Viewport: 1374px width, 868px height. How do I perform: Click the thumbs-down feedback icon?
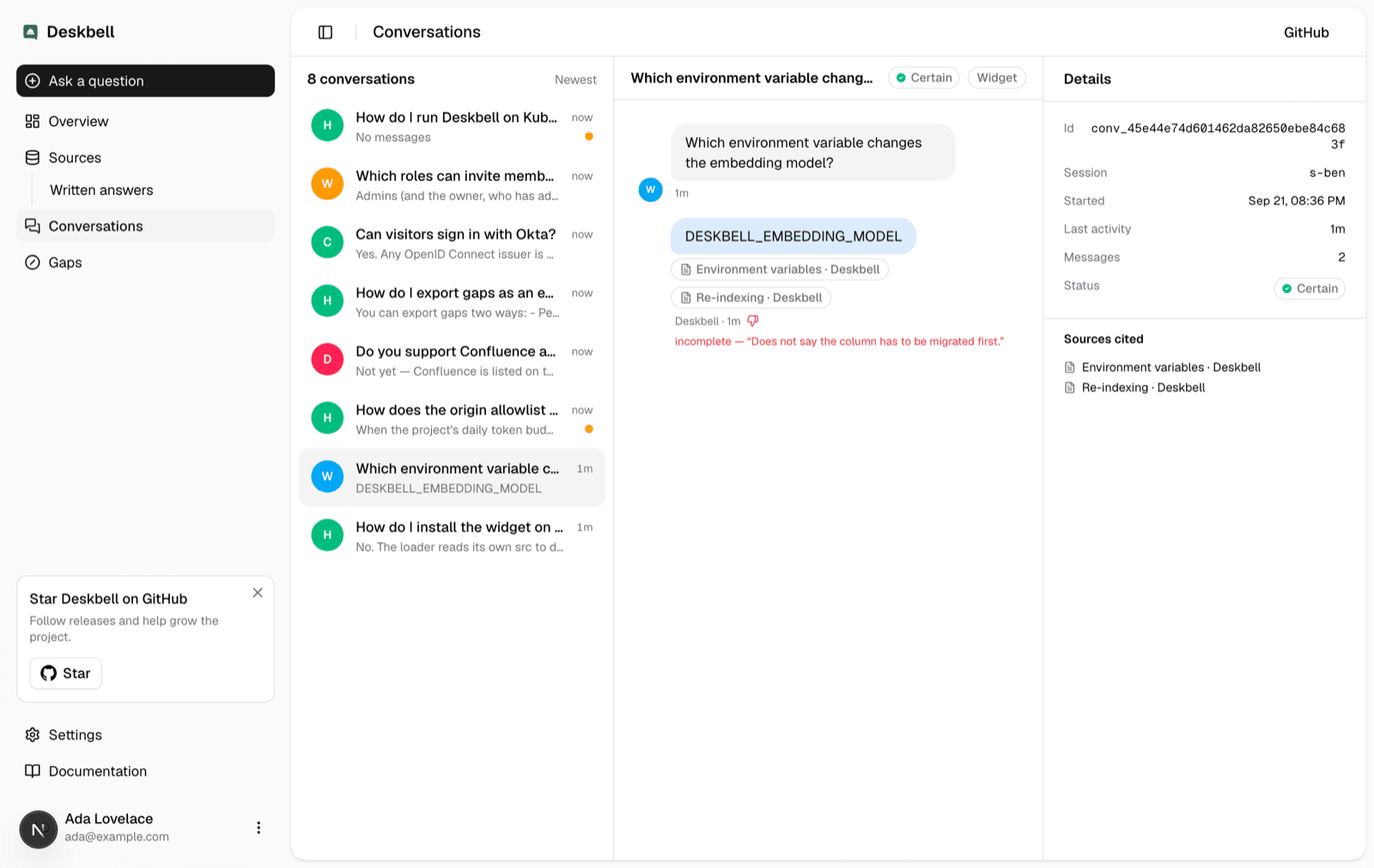(x=753, y=321)
